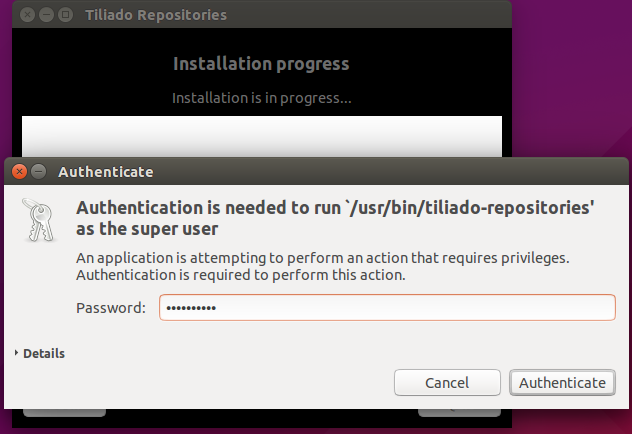The width and height of the screenshot is (632, 434).
Task: Click the Password field label
Action: (111, 308)
